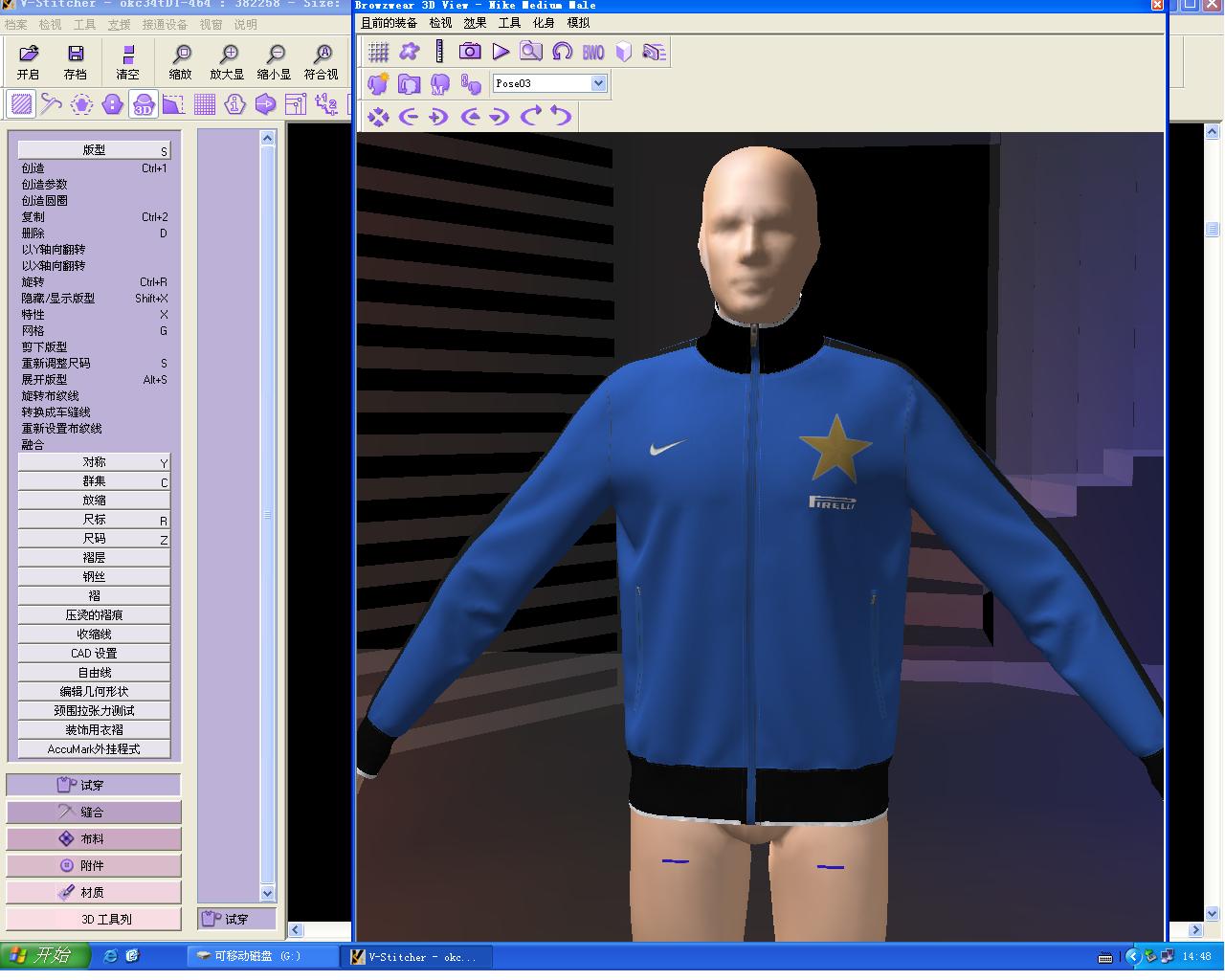
Task: Open the 3D 工具列 panel
Action: [94, 919]
